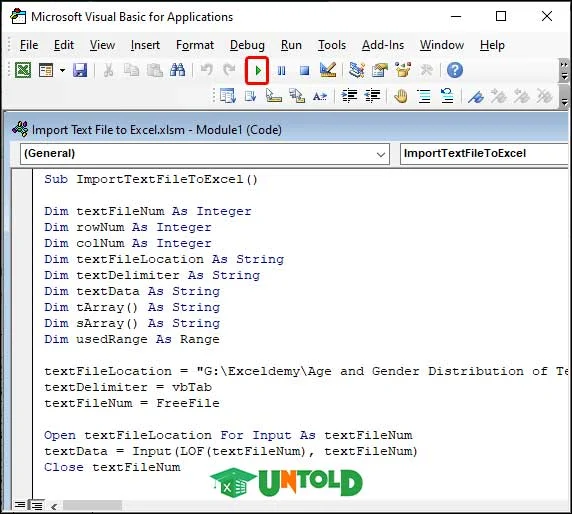Screen dimensions: 572x514
Task: Click the Parameter Info icon
Action: (x=297, y=96)
